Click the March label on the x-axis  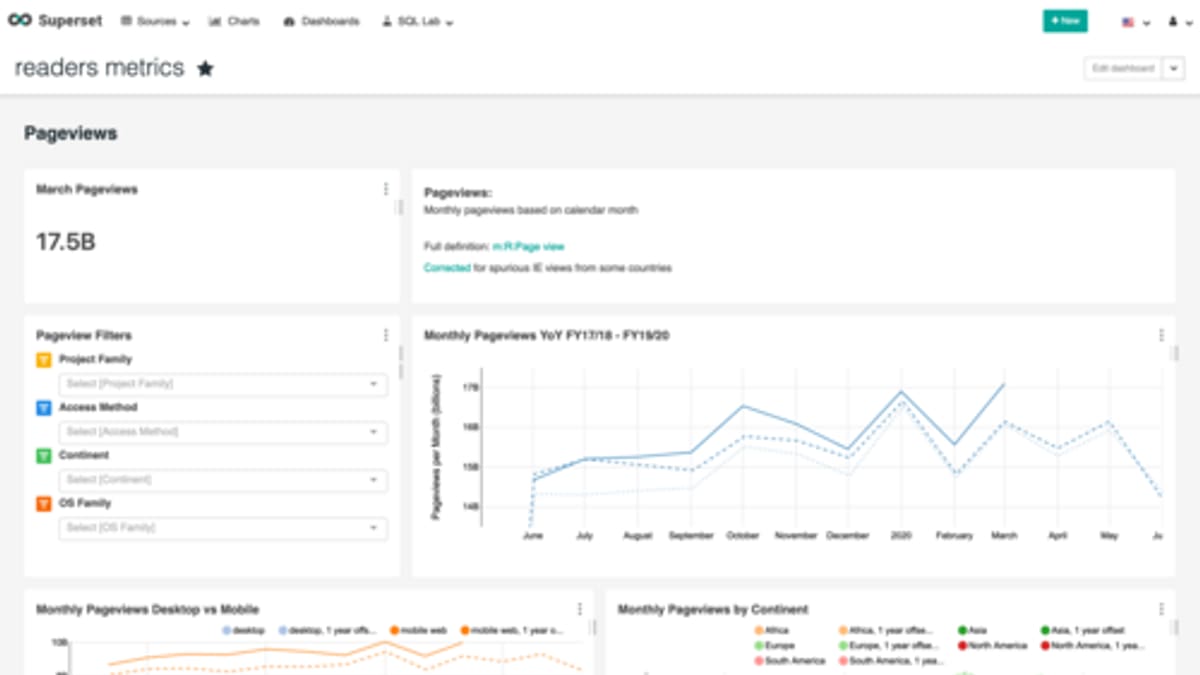(1004, 536)
